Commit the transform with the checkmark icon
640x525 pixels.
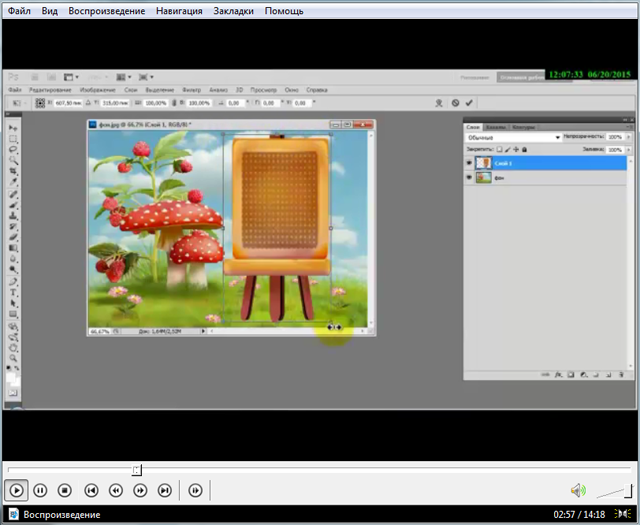pyautogui.click(x=470, y=103)
